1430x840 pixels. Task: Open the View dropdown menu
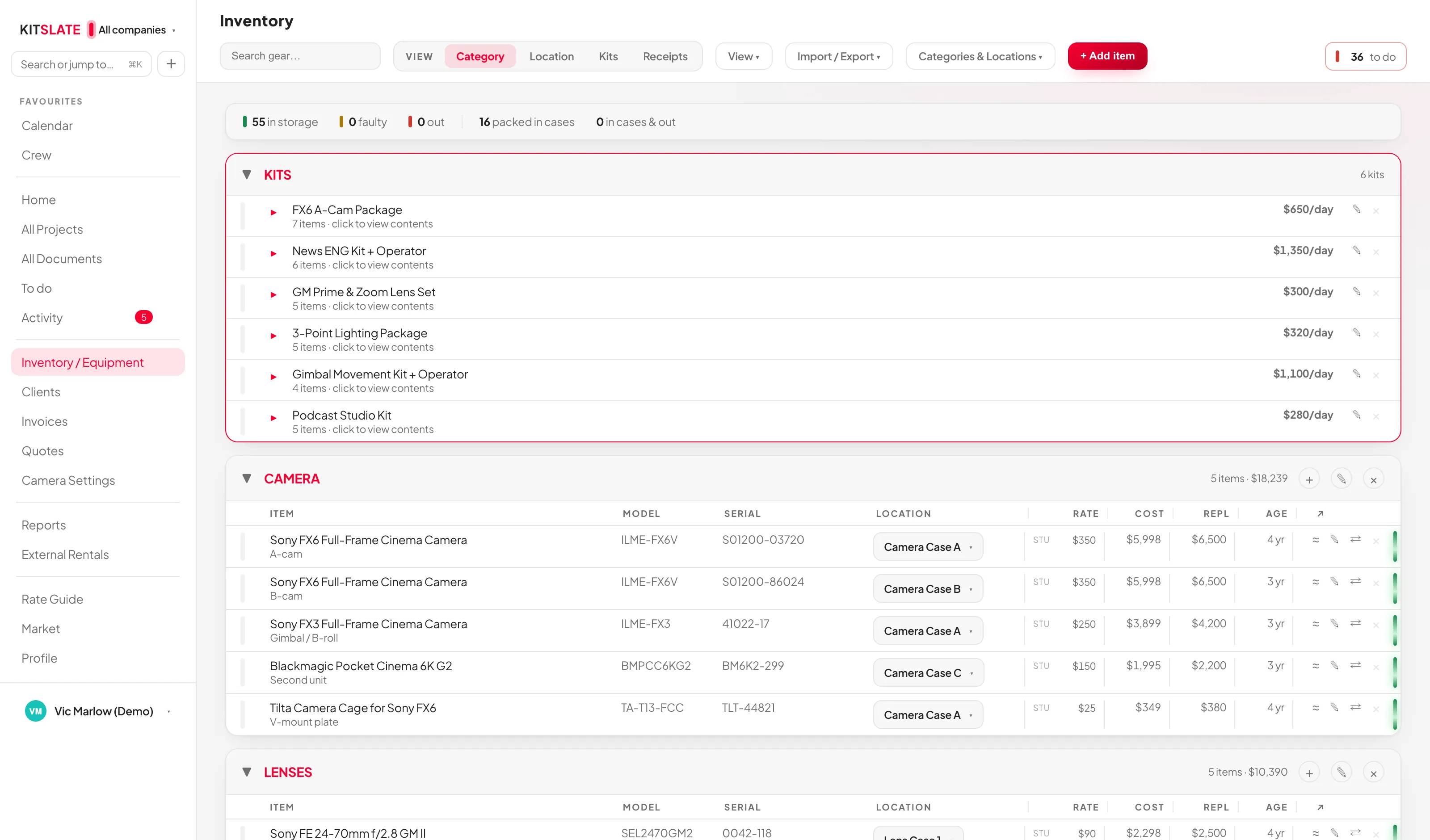point(743,56)
